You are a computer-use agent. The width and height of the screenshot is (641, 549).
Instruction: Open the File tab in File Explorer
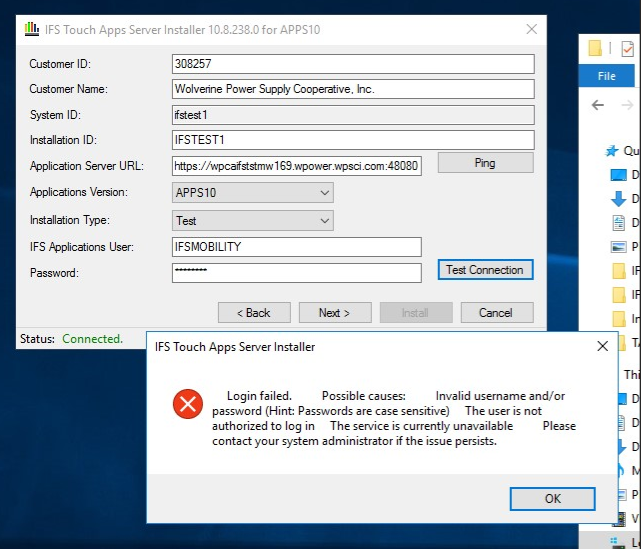[607, 76]
